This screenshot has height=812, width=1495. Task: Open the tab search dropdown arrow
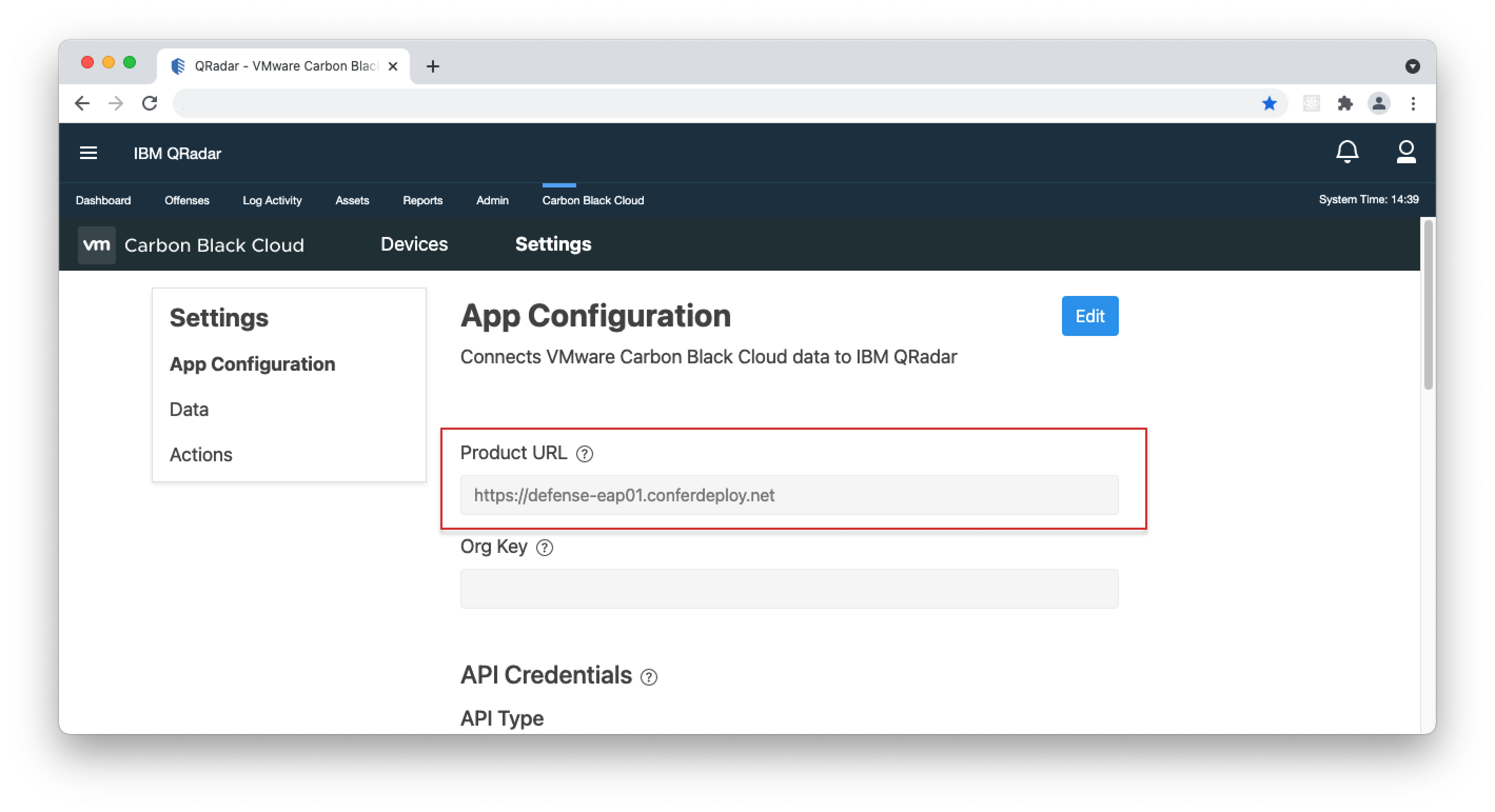[x=1413, y=66]
